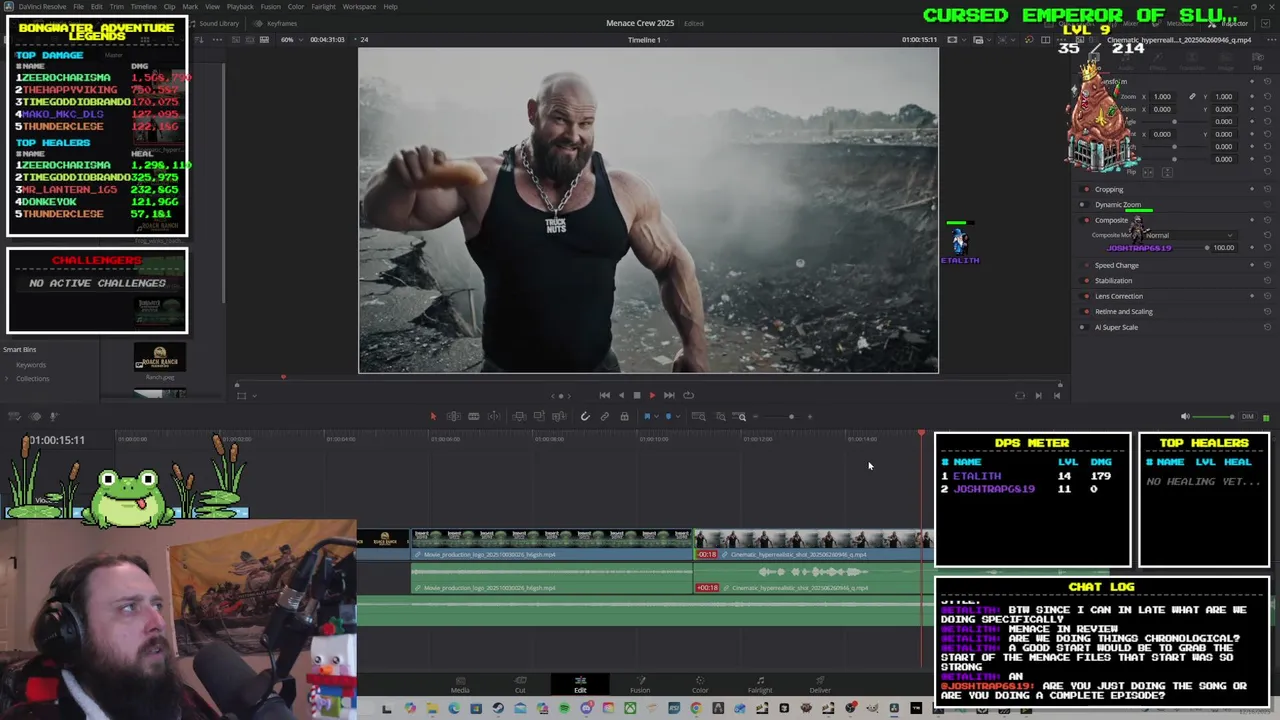
Task: Open the 60% viewer zoom dropdown
Action: click(290, 39)
